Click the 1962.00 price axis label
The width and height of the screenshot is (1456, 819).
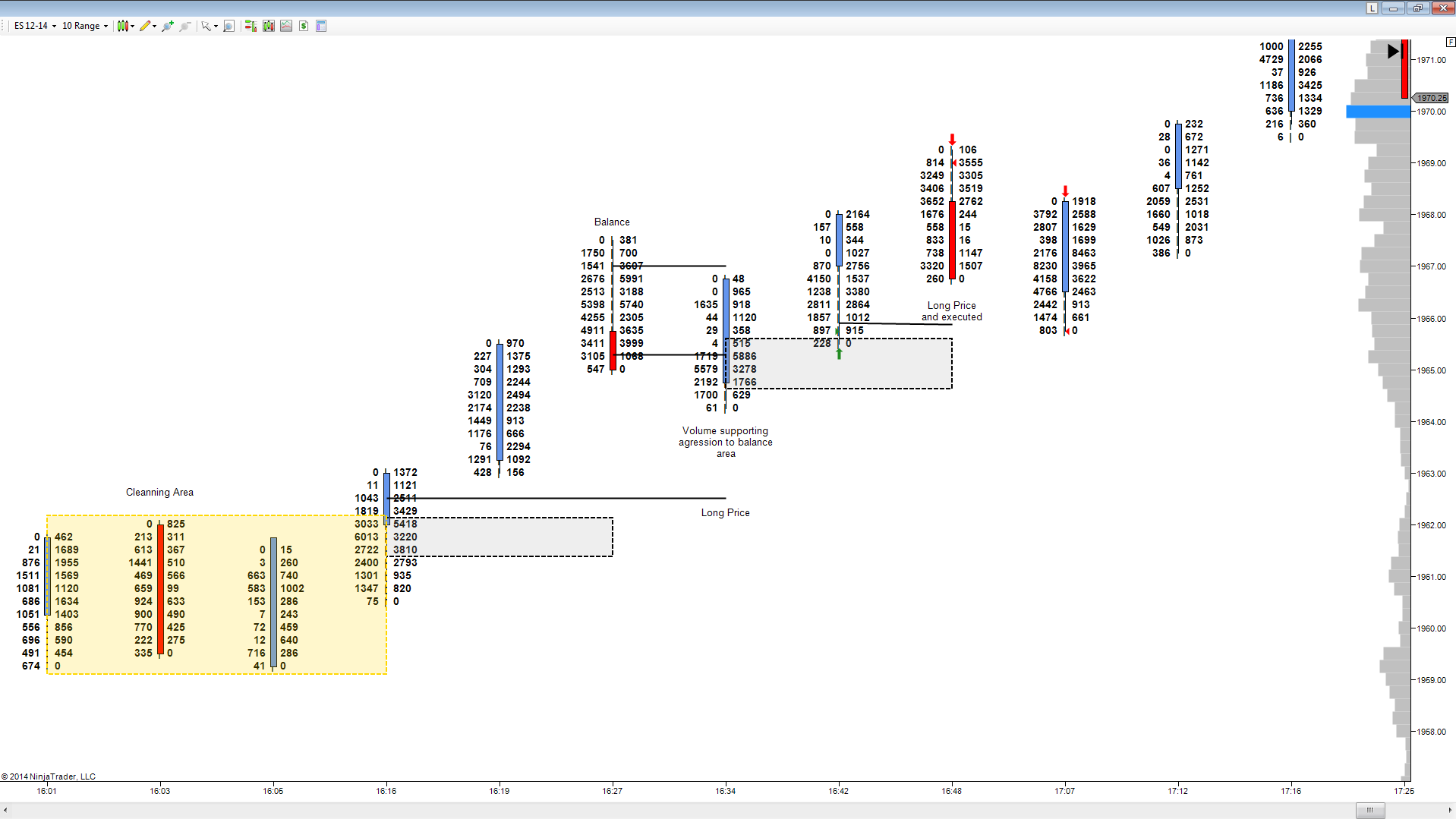(1432, 525)
